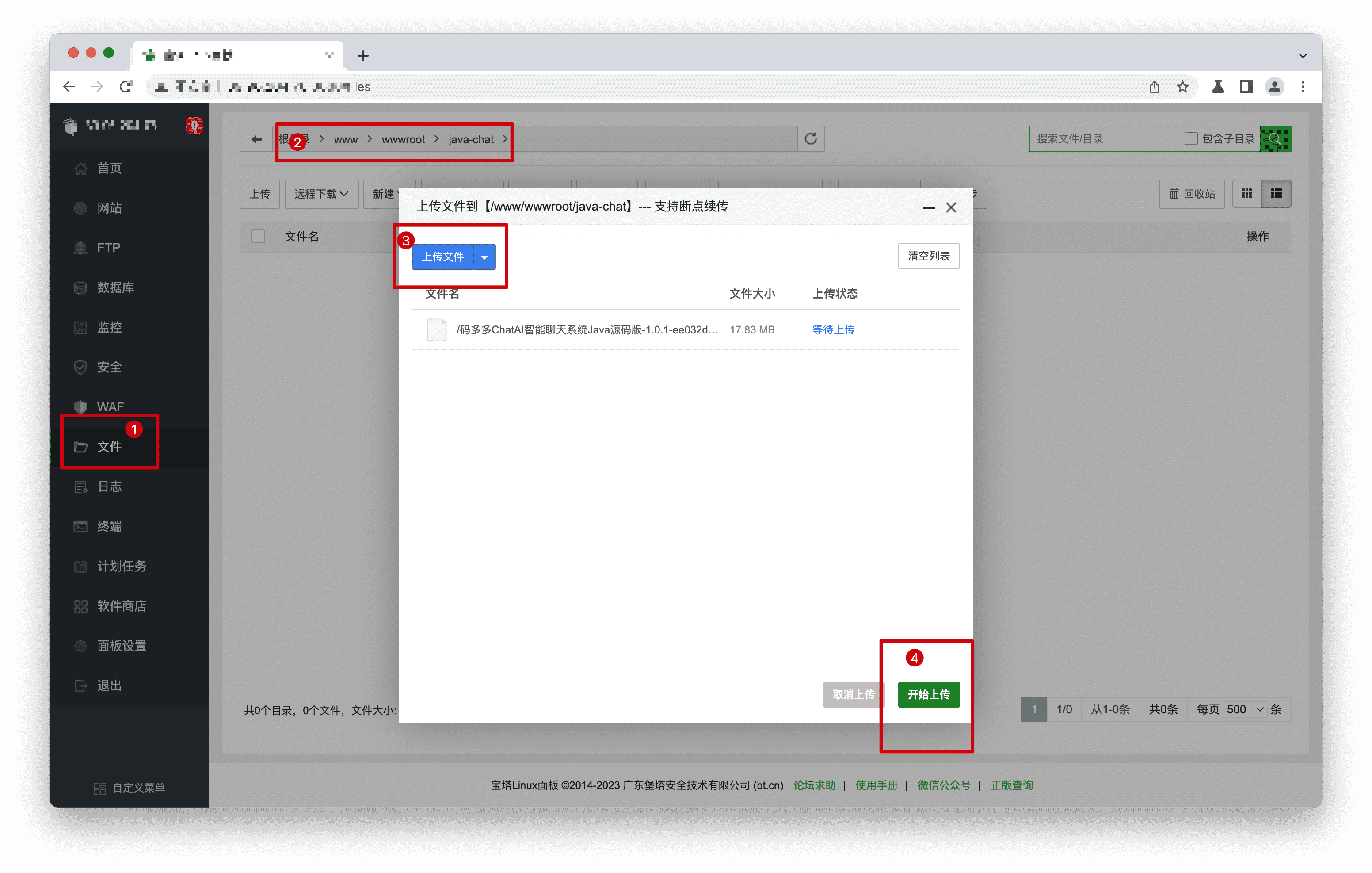
Task: Toggle select-all checkbox beside 文件名
Action: click(x=258, y=236)
